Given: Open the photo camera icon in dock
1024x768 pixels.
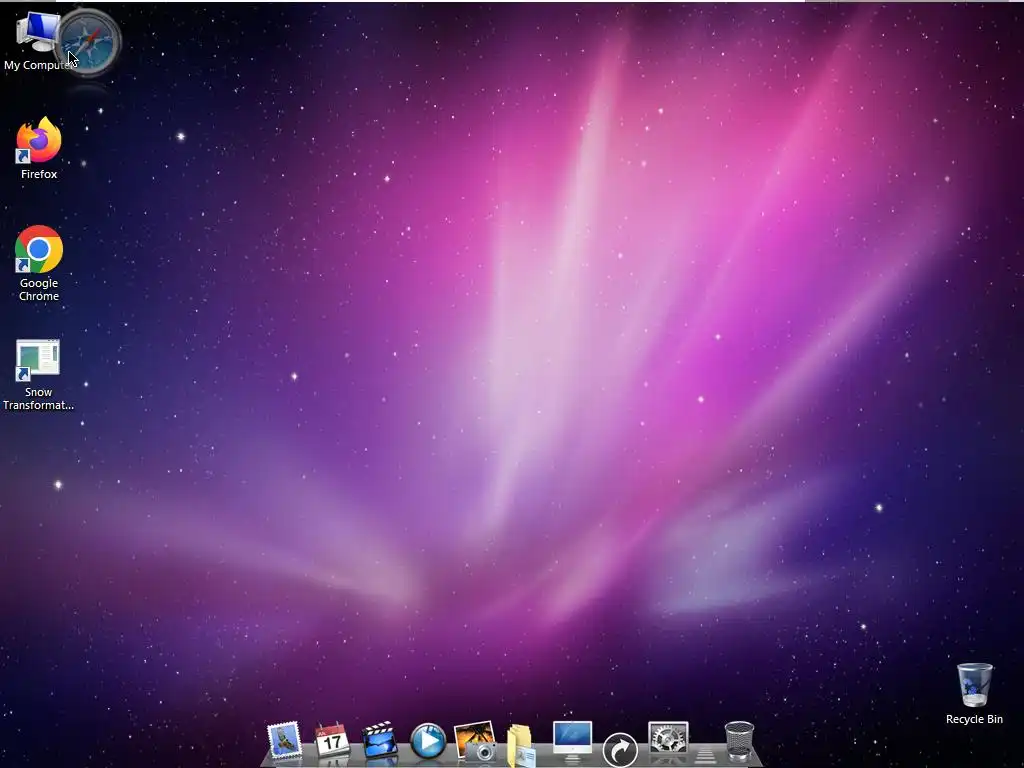Looking at the screenshot, I should point(477,742).
